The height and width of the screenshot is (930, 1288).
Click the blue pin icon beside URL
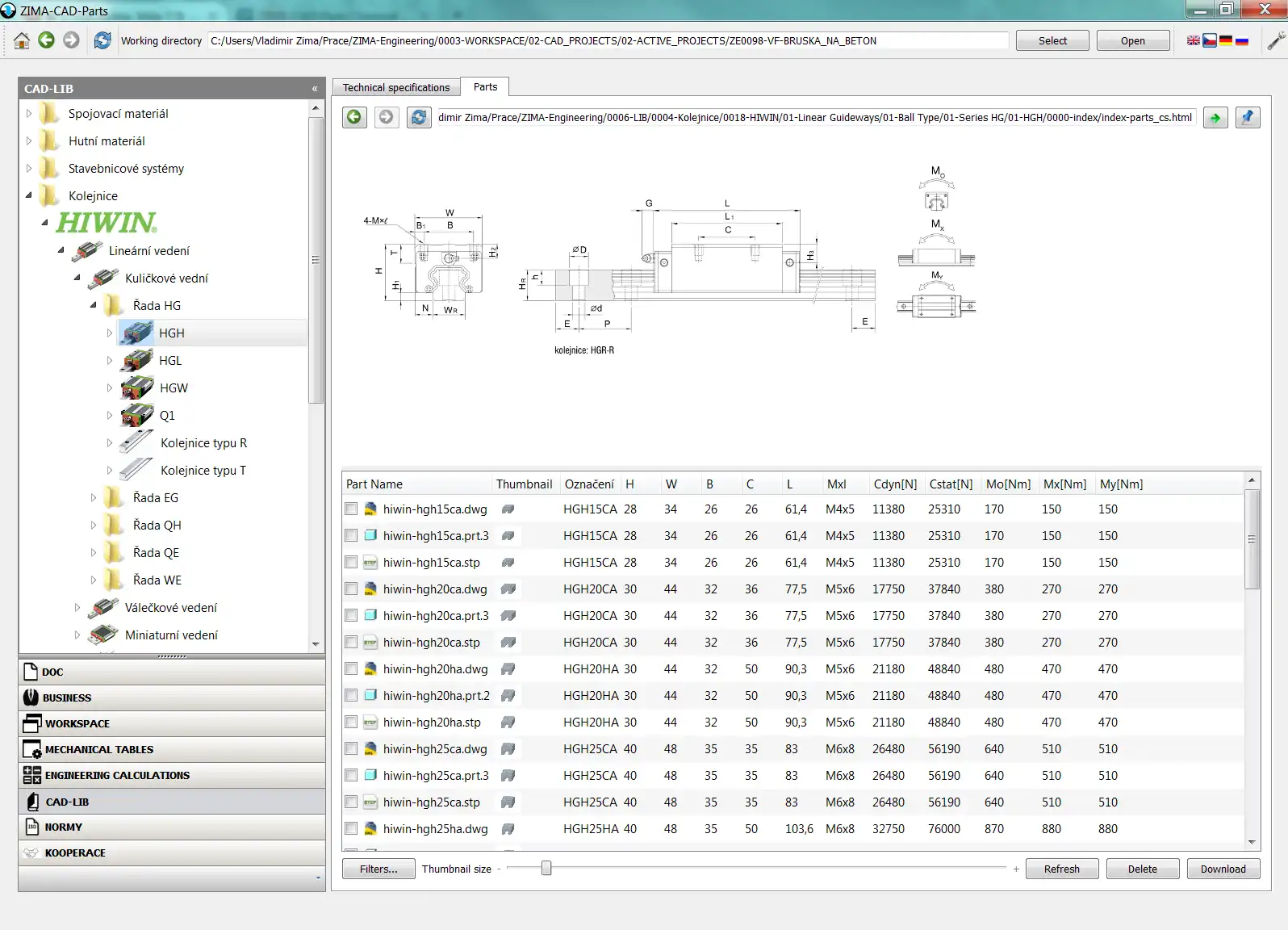(x=1248, y=118)
